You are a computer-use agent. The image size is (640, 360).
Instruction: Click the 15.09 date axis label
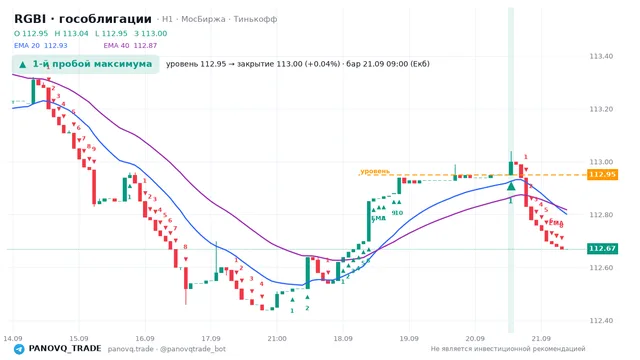click(x=79, y=338)
